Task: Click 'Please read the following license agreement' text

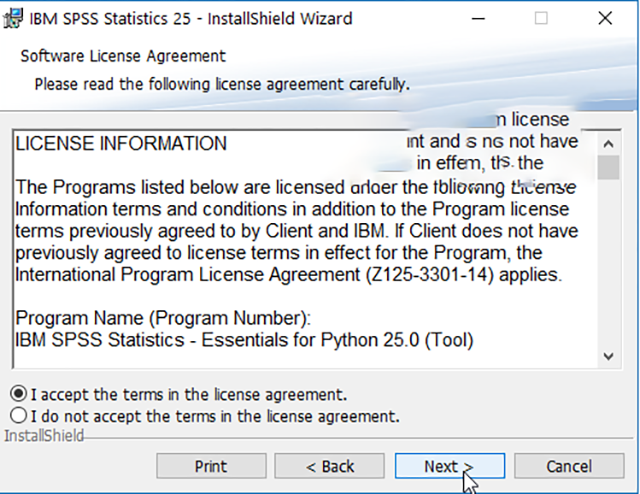Action: 222,85
